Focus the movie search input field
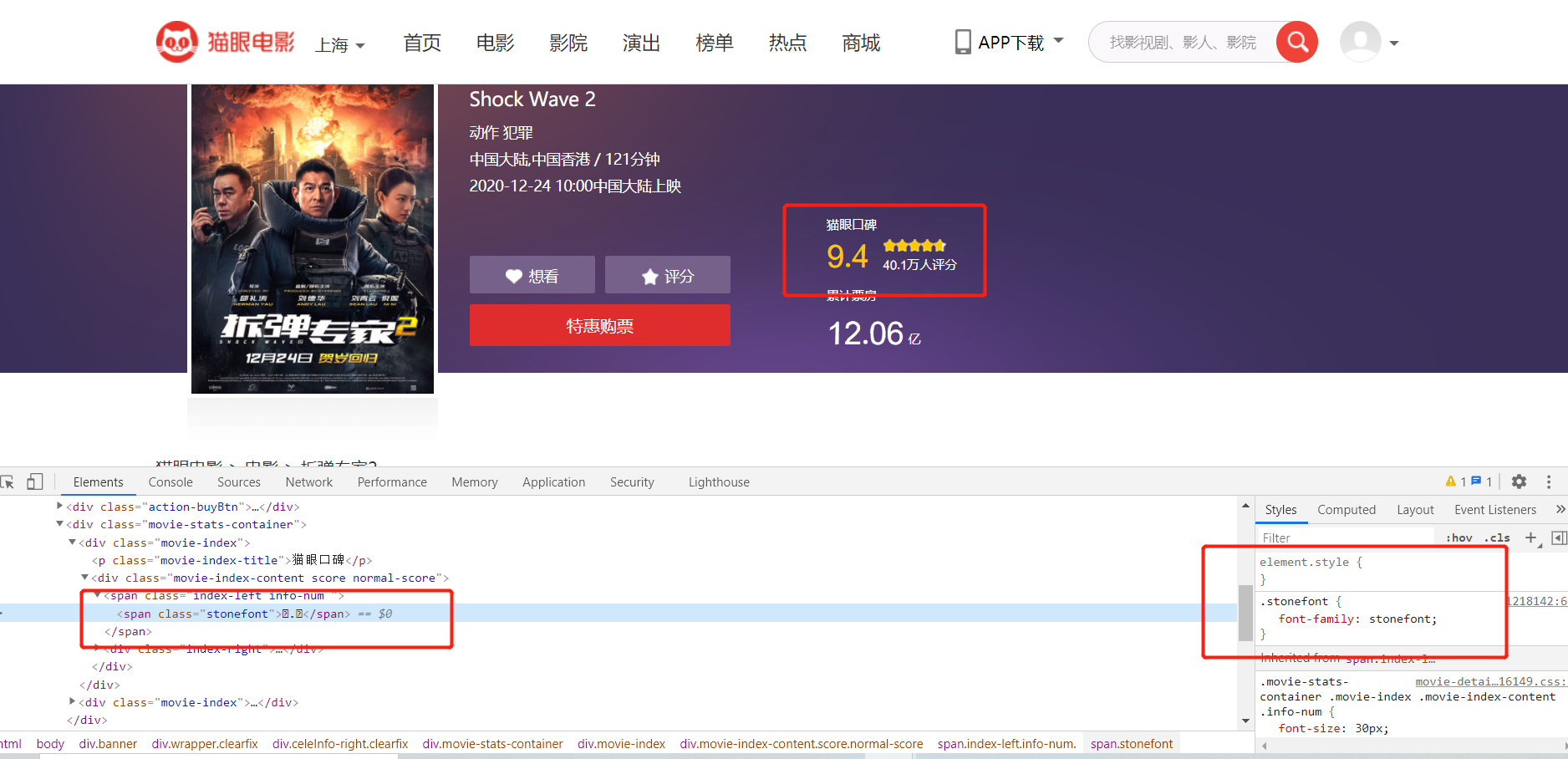 click(x=1183, y=42)
